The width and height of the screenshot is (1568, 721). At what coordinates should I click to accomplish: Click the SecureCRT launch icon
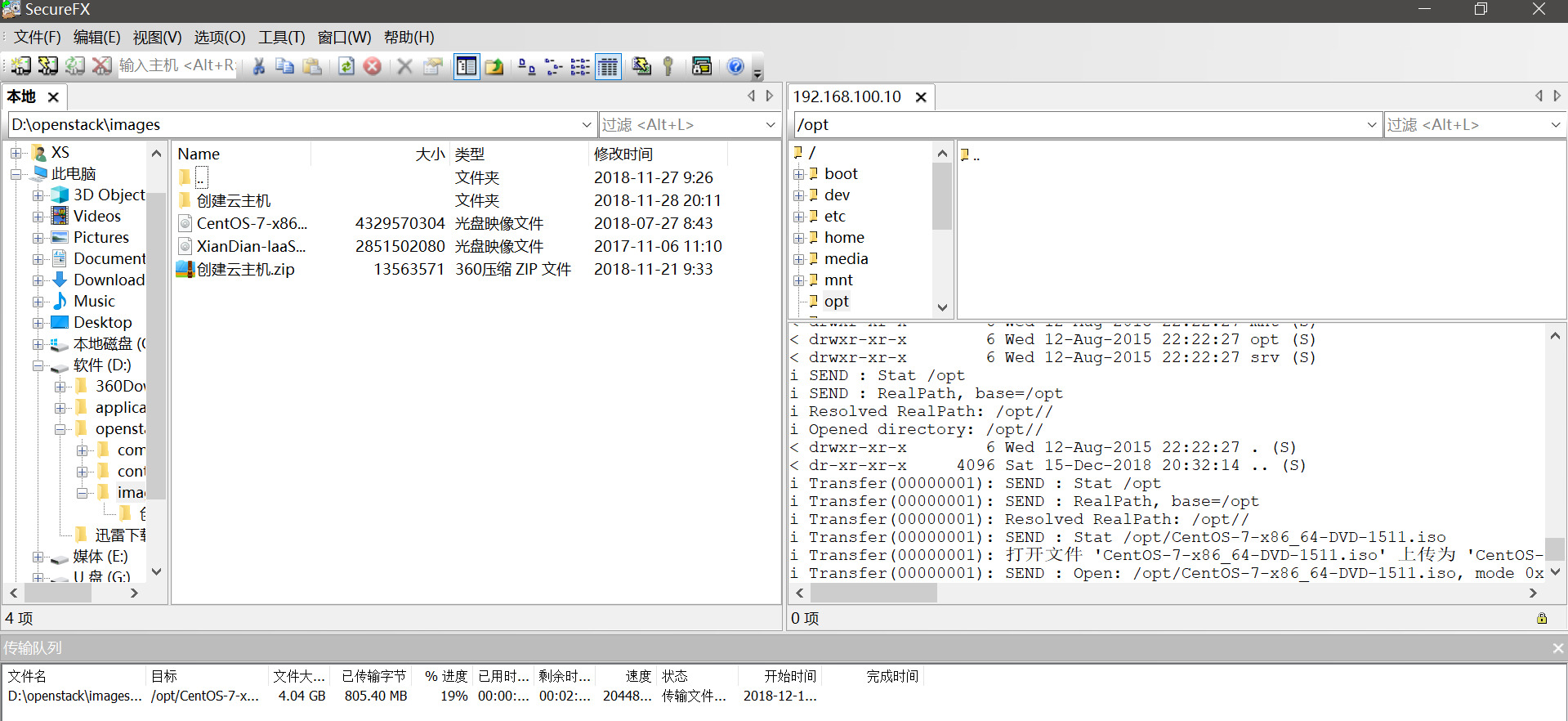[x=641, y=66]
